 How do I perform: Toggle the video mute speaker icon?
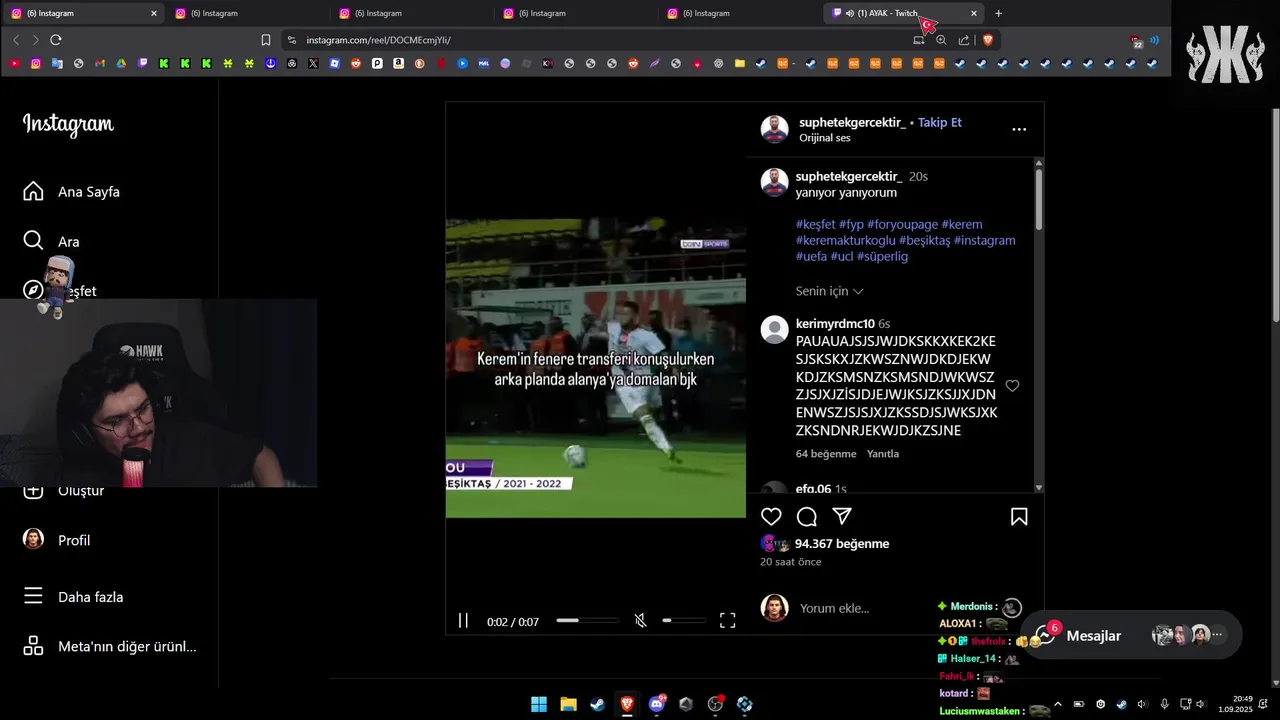[x=641, y=621]
